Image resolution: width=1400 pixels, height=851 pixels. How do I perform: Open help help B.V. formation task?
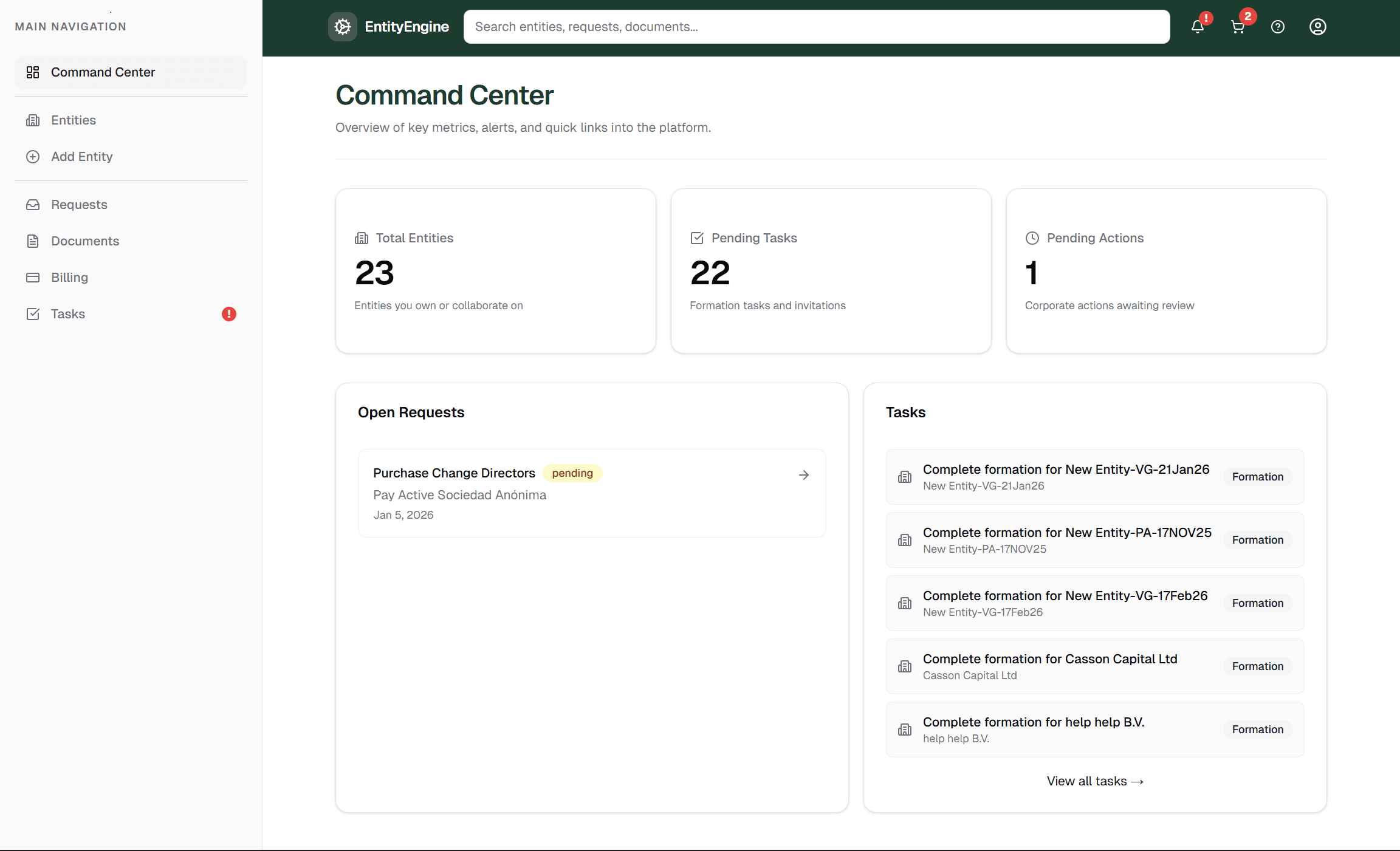point(1033,729)
